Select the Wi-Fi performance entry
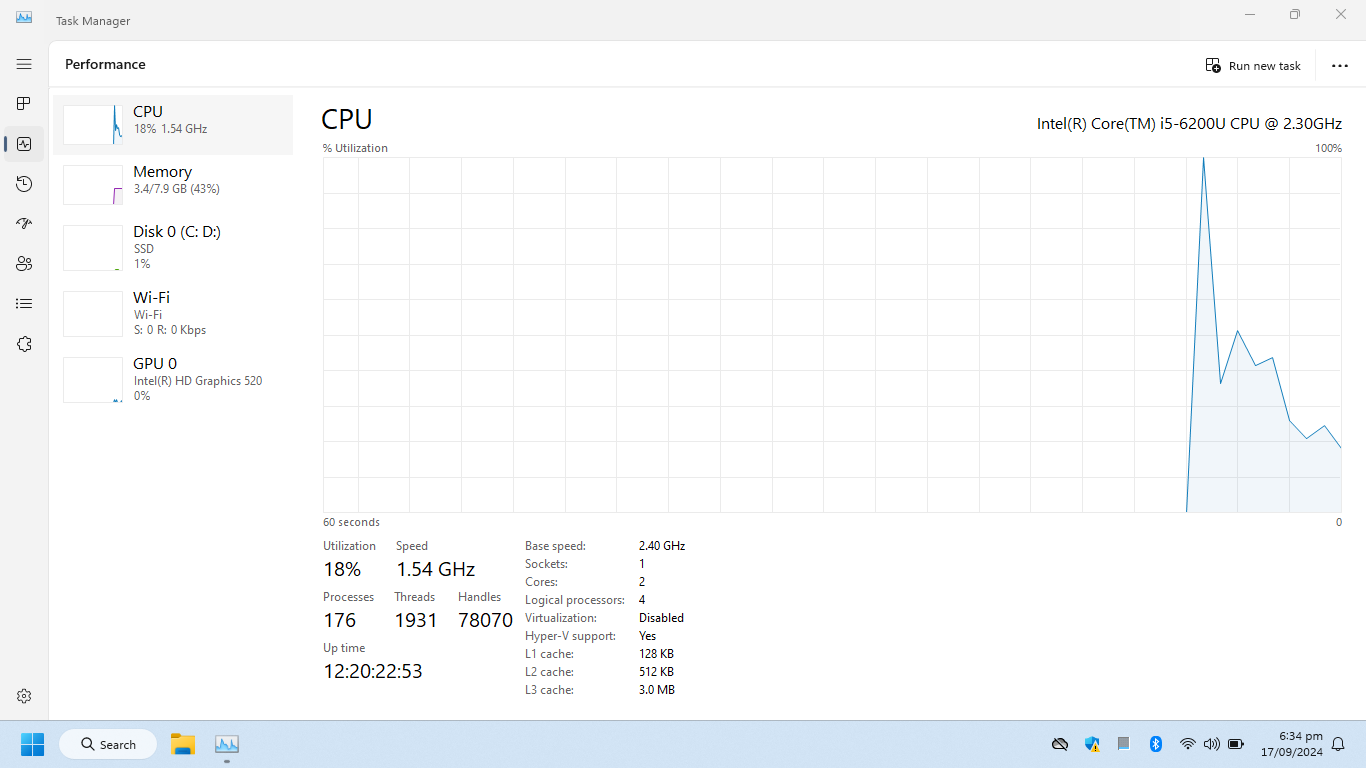The width and height of the screenshot is (1366, 768). (173, 313)
